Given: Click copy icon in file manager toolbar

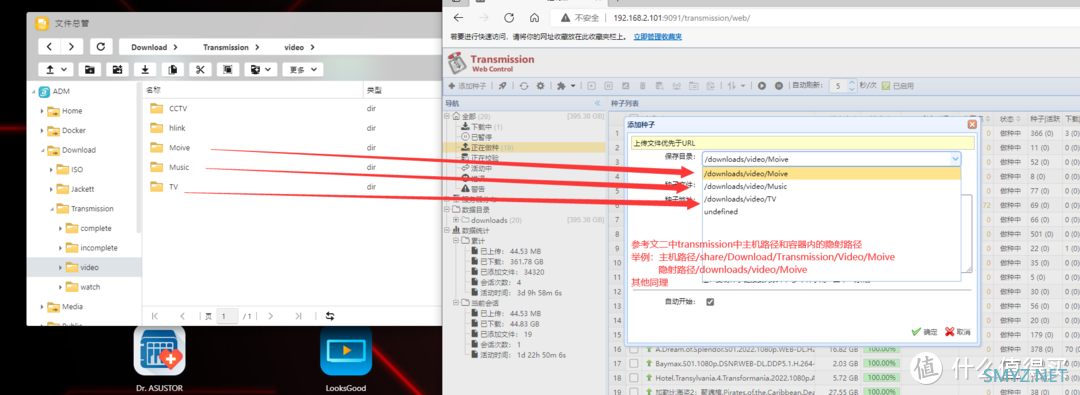Looking at the screenshot, I should click(172, 70).
